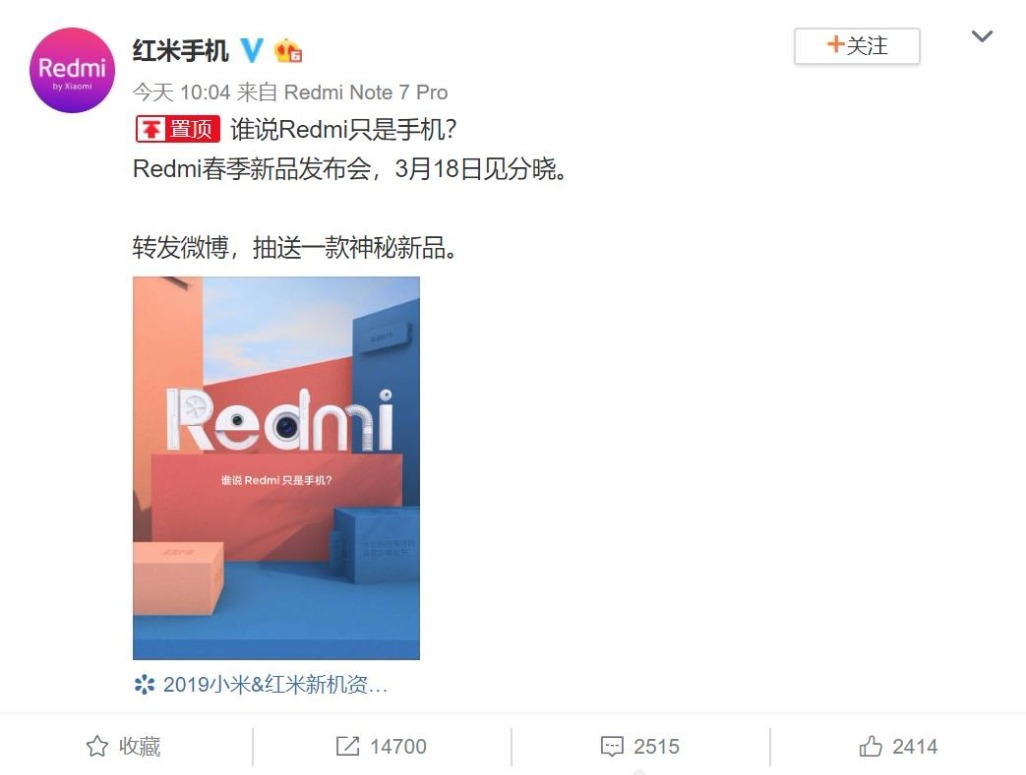
Task: Follow the account with +关注 button
Action: (857, 46)
